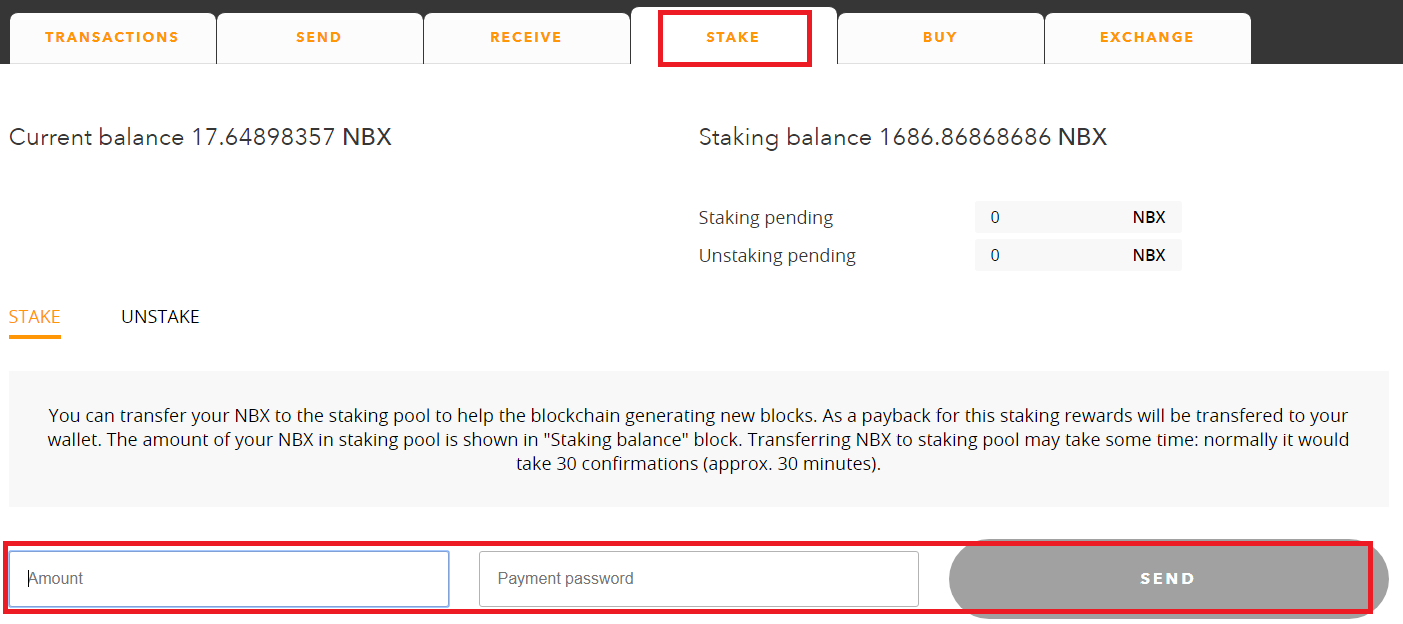Click the Staking balance amount text
Image resolution: width=1403 pixels, height=624 pixels.
(x=965, y=137)
